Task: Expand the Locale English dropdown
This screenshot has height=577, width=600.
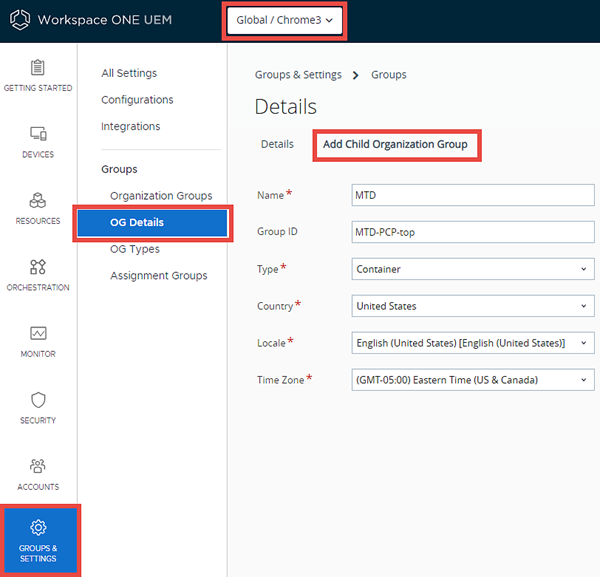Action: tap(473, 343)
